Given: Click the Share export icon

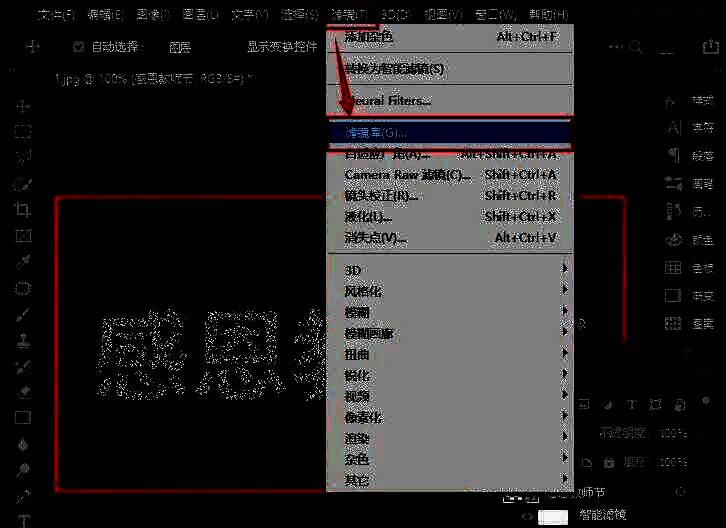Looking at the screenshot, I should 711,46.
